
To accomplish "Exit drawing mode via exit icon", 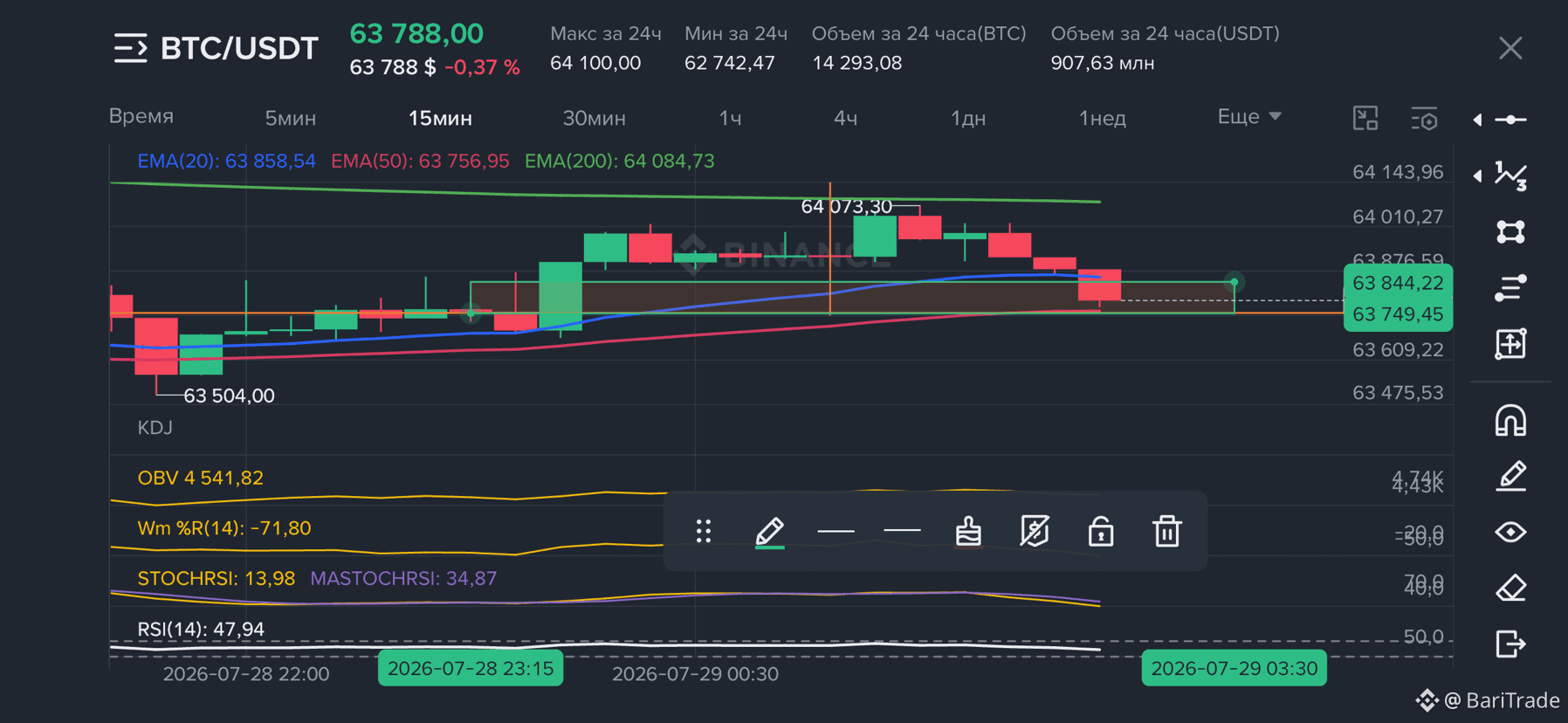I will 1511,644.
